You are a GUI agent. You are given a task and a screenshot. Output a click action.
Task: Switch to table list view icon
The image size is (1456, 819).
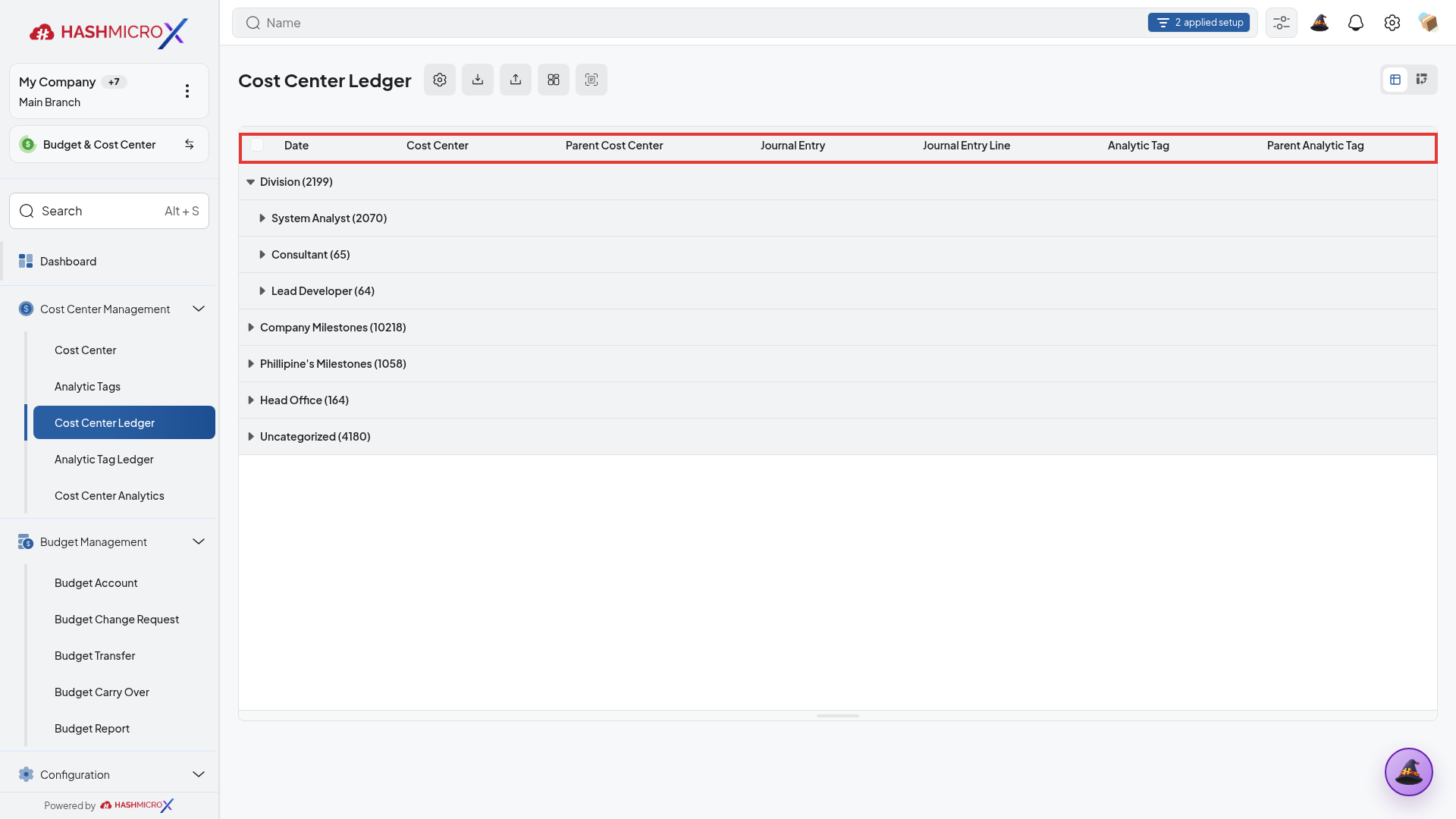(x=1395, y=80)
